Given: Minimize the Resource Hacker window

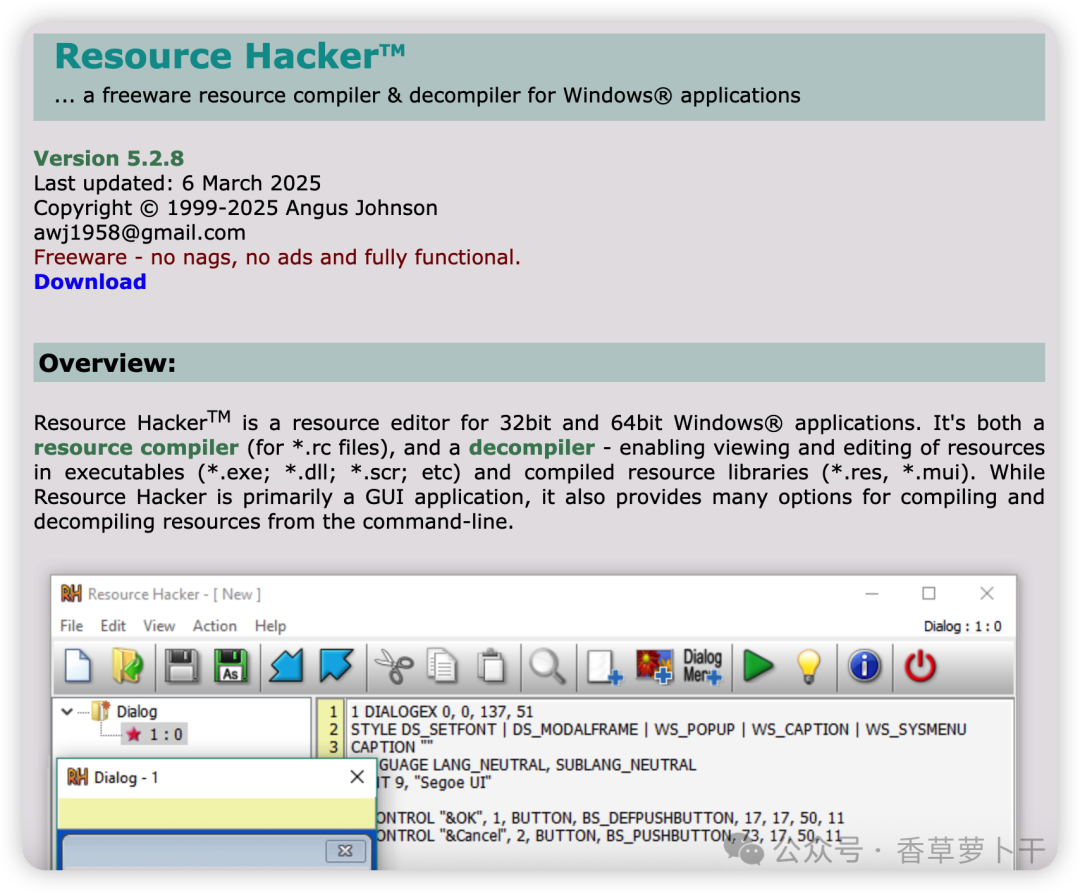Looking at the screenshot, I should 872,593.
